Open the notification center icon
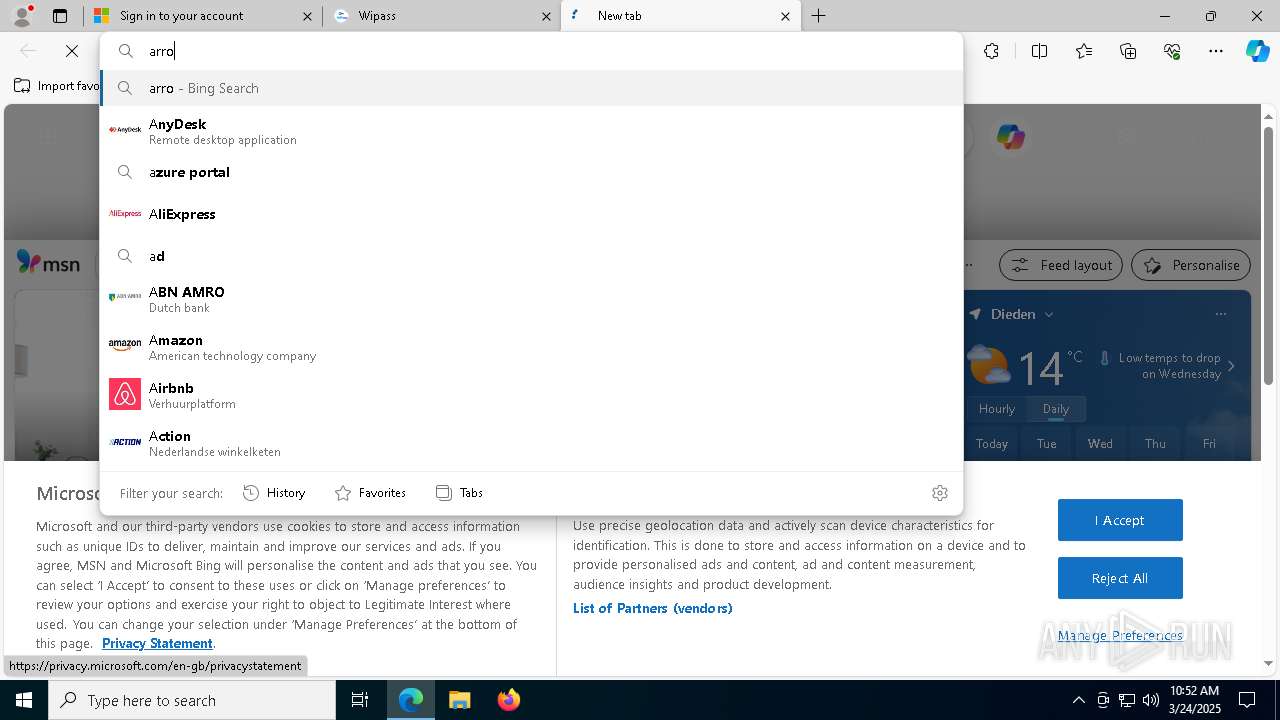The width and height of the screenshot is (1280, 720). 1247,700
